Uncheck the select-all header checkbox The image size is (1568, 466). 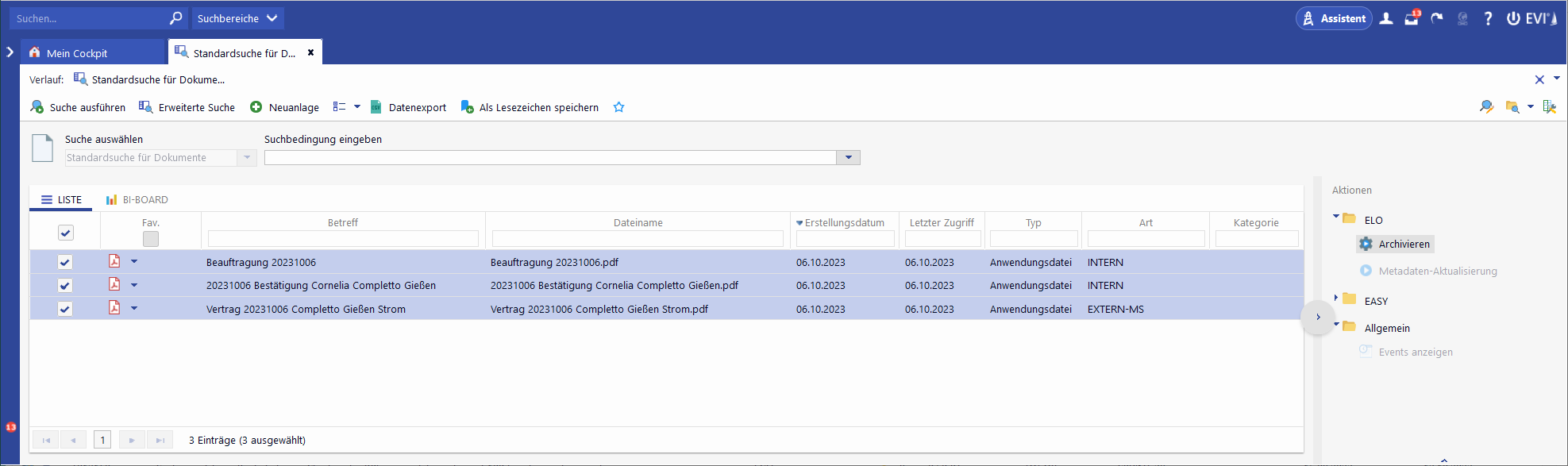click(66, 233)
